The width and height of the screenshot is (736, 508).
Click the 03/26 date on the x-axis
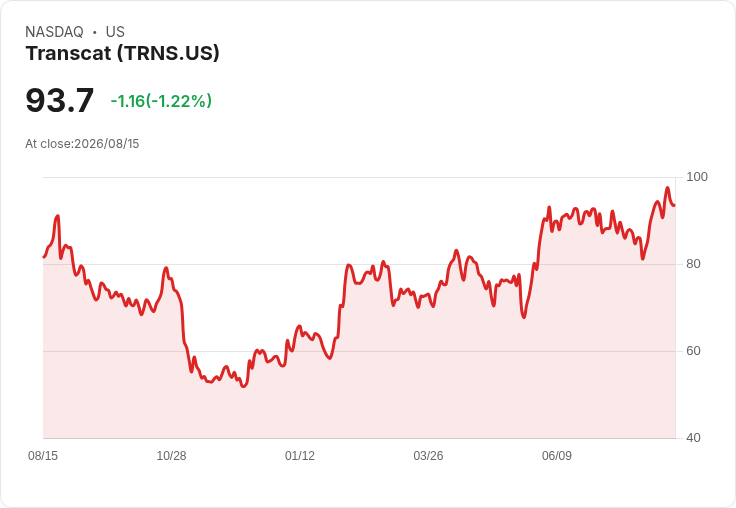click(428, 455)
